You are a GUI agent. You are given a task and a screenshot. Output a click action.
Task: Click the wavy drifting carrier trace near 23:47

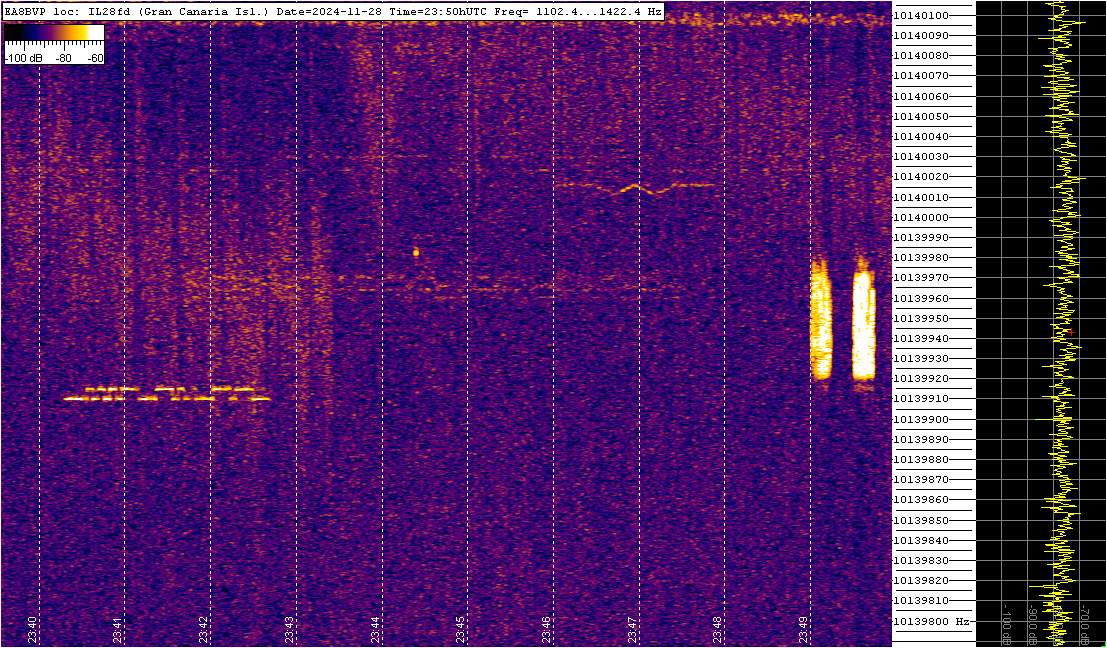pos(634,188)
